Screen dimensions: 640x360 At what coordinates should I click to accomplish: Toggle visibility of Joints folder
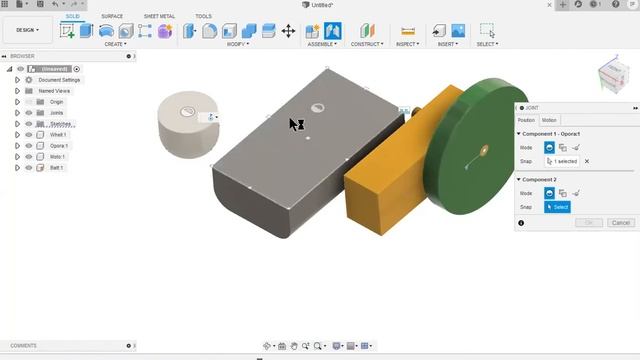click(x=29, y=113)
